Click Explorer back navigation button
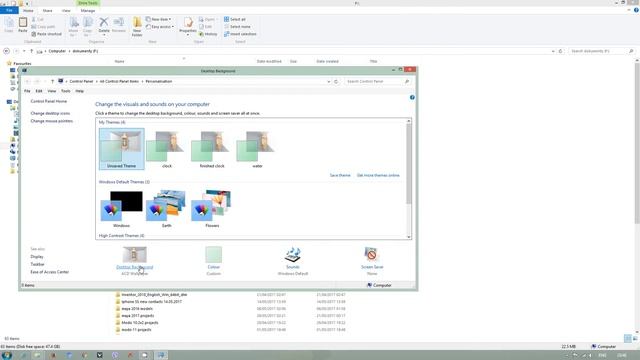Screen dimensions: 640x360 [6, 51]
